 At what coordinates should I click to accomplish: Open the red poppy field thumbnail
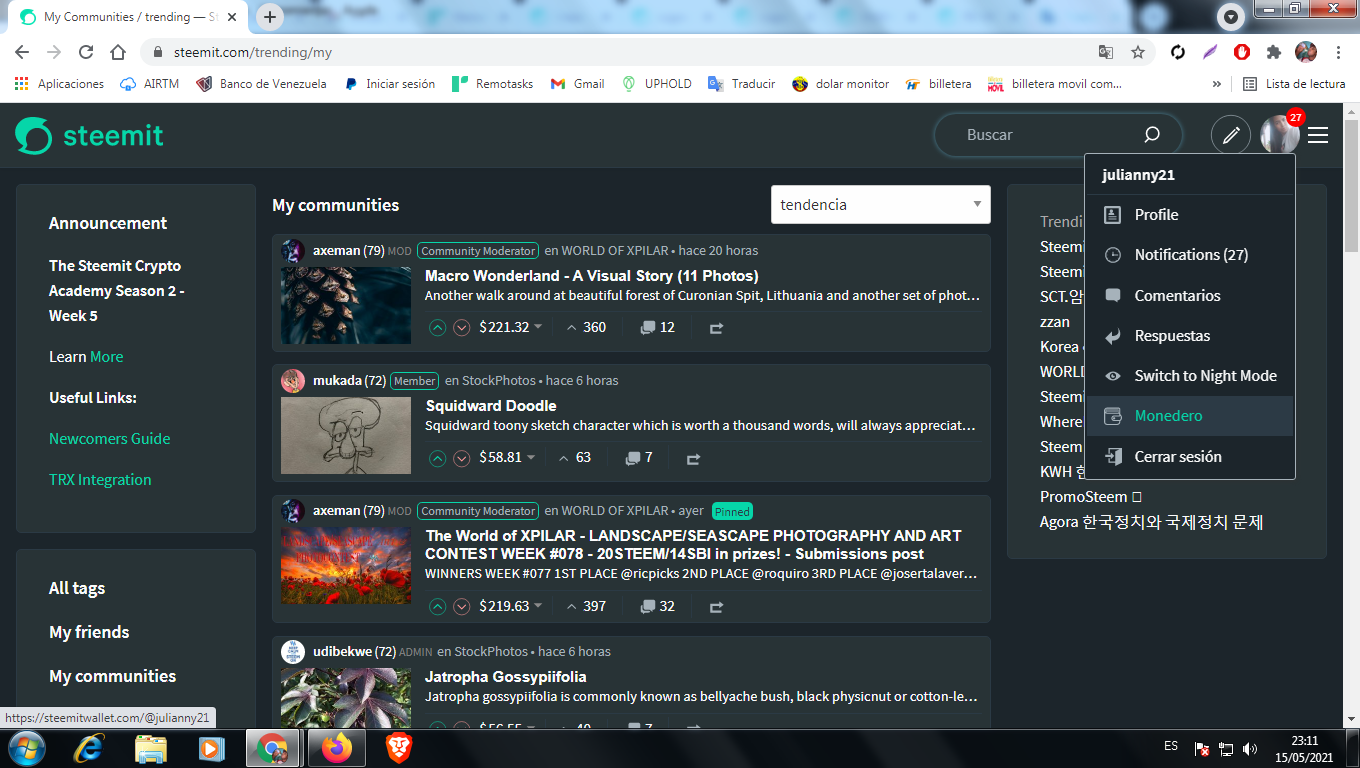click(x=346, y=565)
